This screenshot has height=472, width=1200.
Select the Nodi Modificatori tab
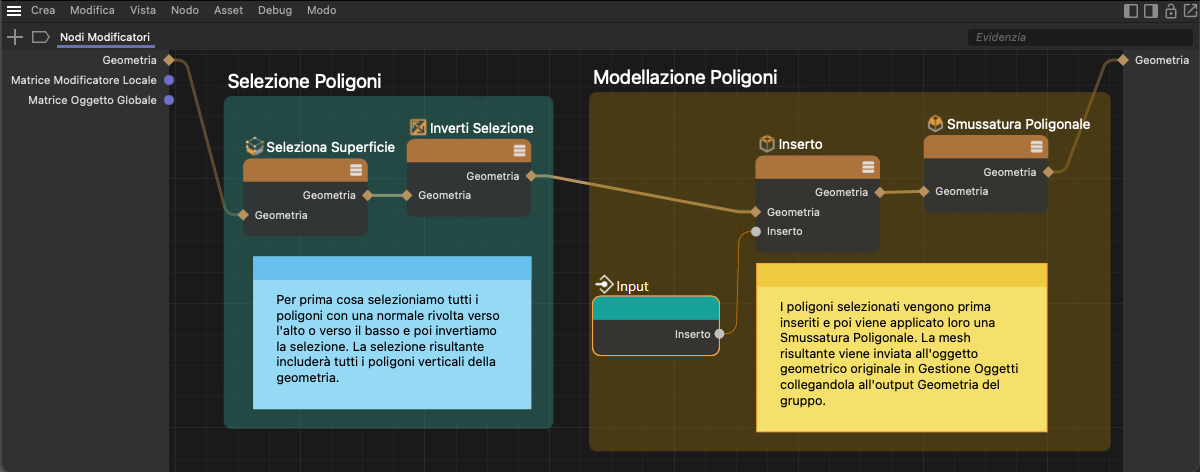pyautogui.click(x=105, y=37)
